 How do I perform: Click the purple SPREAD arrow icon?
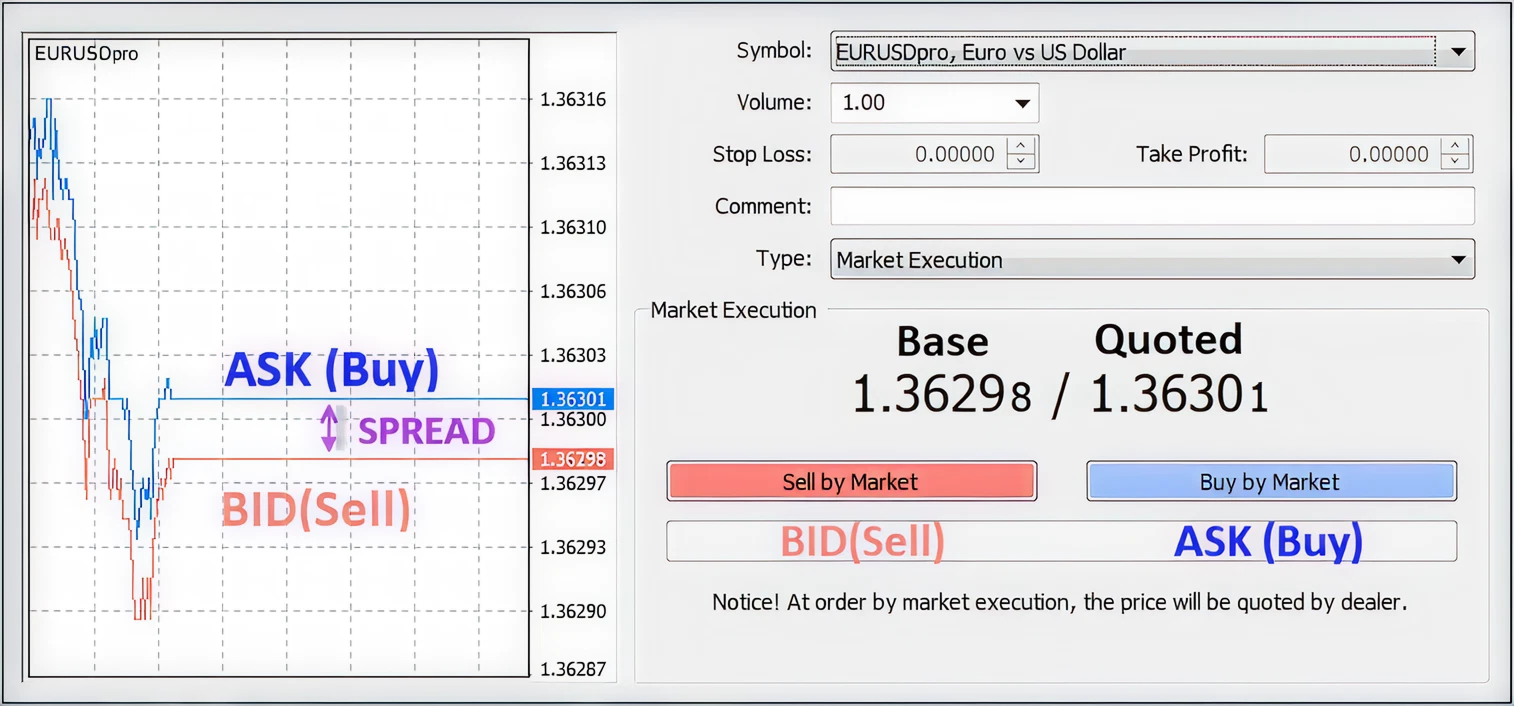click(330, 429)
